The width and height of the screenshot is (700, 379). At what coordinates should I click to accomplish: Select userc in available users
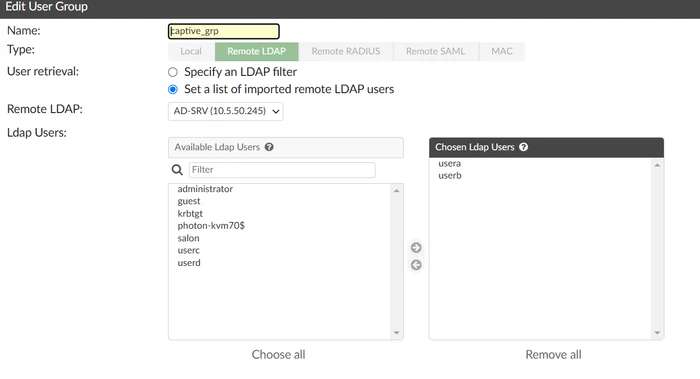pos(188,250)
